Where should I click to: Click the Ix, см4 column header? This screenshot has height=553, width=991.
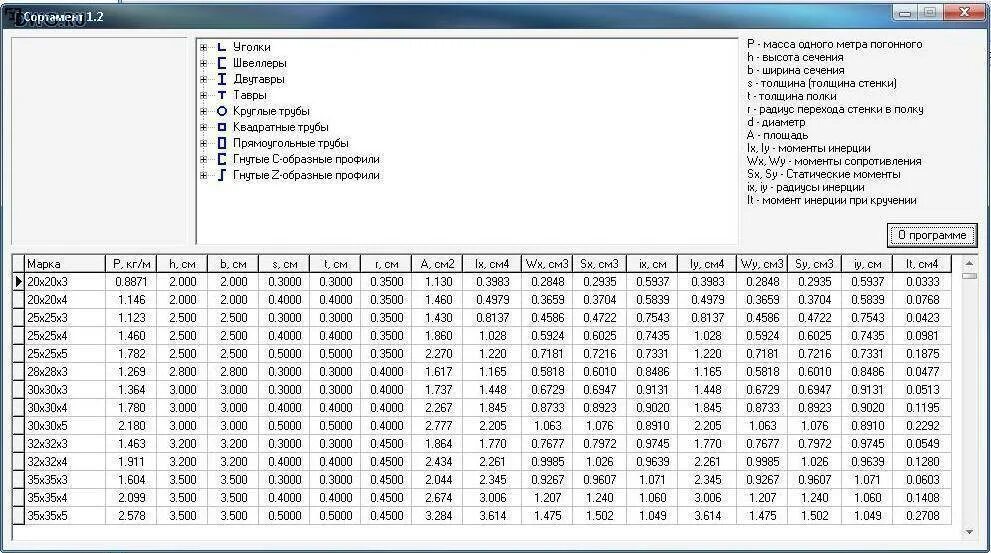(x=492, y=264)
